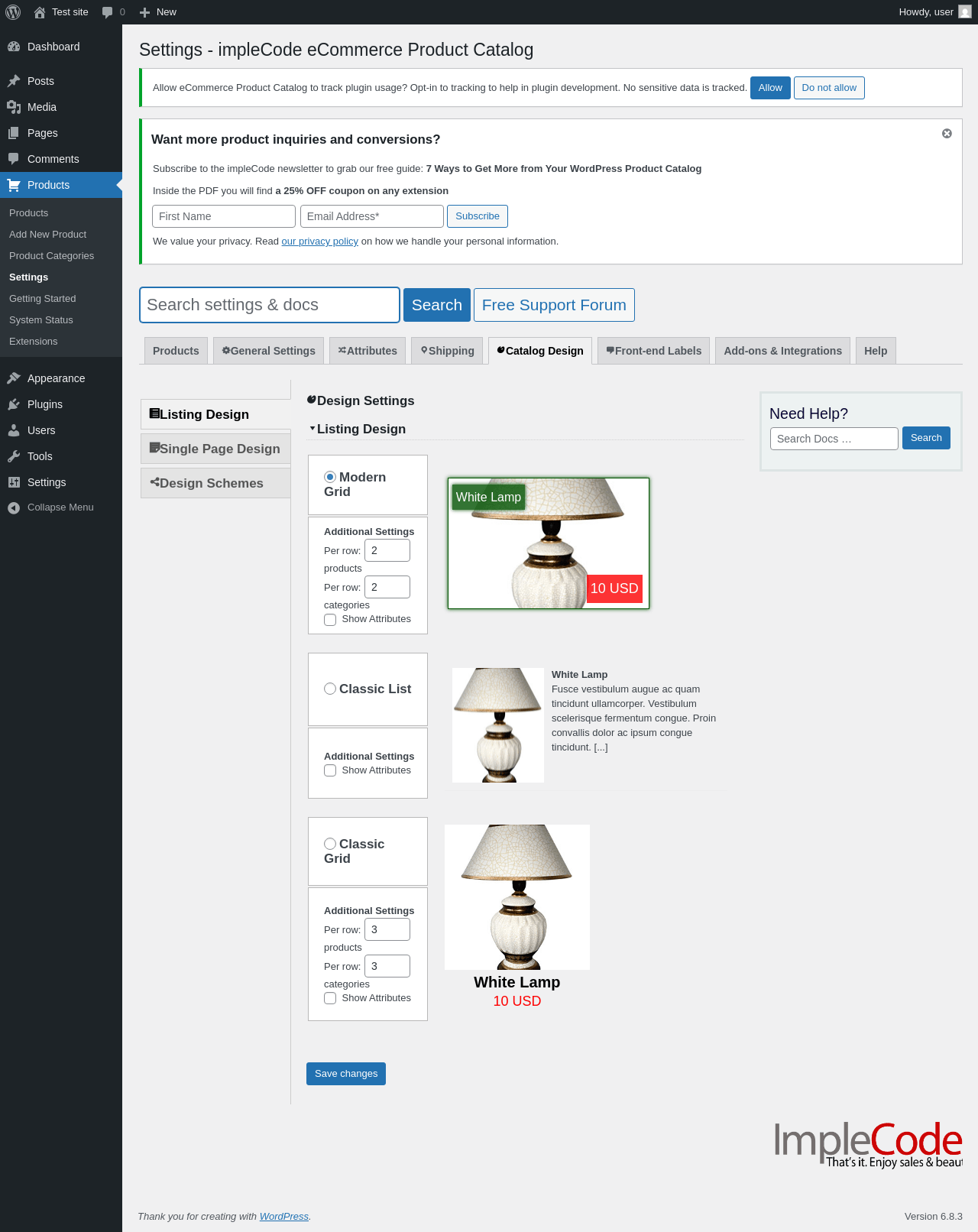Click the sidebar Settings sliders icon
Screen dimensions: 978x1232
coord(14,482)
